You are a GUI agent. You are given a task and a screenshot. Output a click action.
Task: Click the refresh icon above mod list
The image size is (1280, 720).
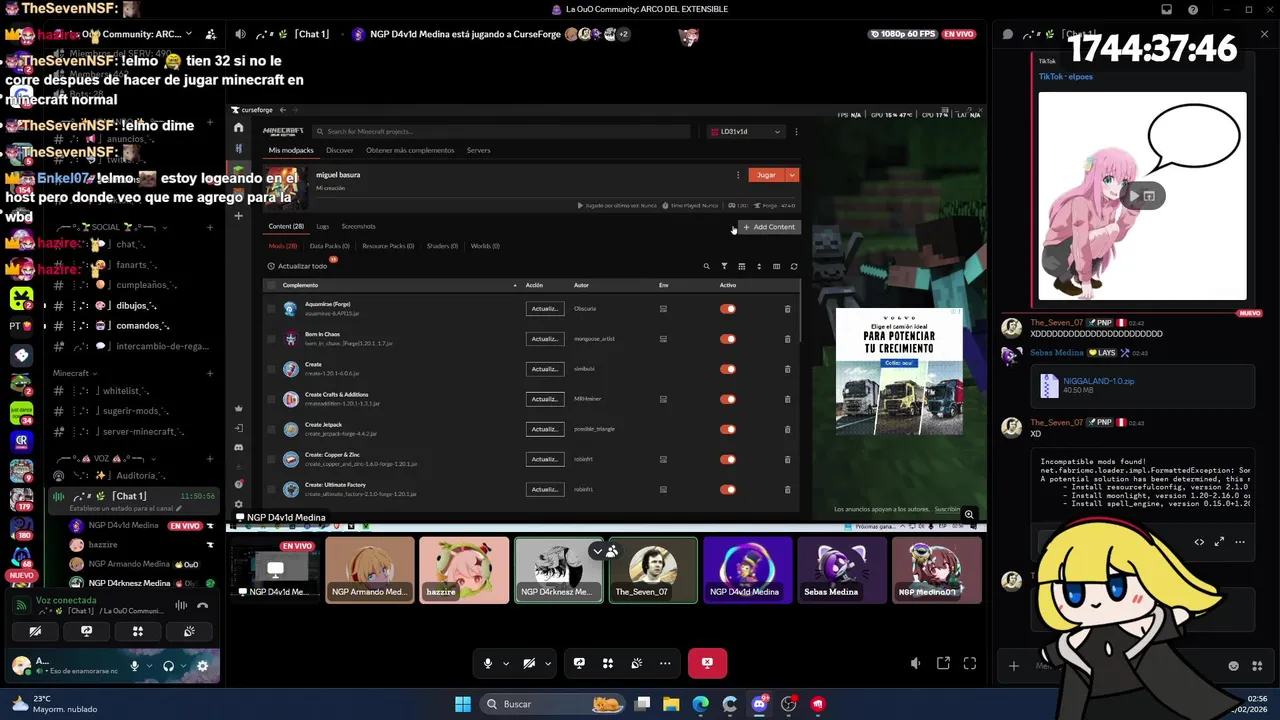tap(794, 266)
